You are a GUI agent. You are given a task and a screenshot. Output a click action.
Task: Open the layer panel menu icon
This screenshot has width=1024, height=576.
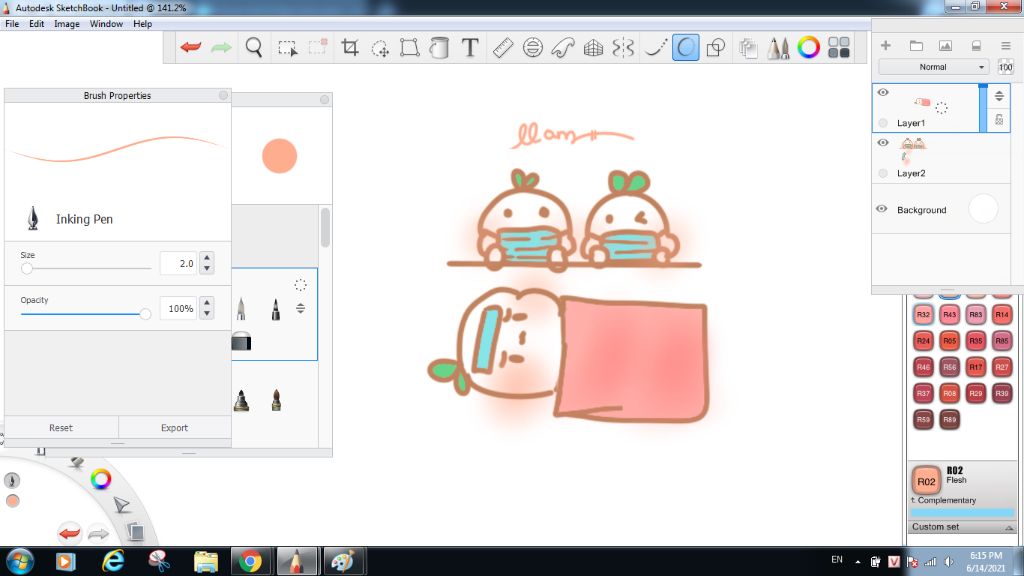[x=1006, y=46]
